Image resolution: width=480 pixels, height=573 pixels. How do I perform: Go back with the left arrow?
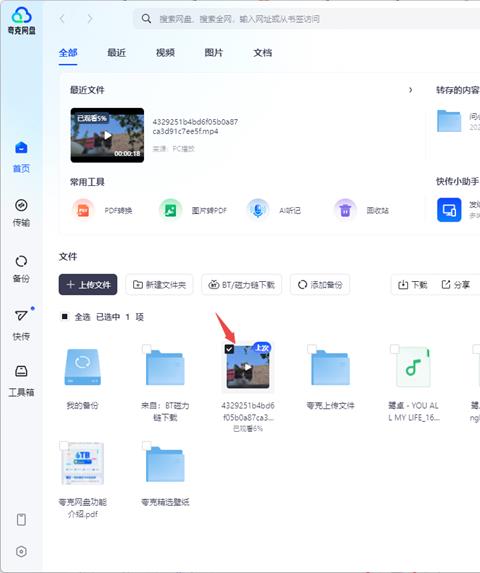62,19
